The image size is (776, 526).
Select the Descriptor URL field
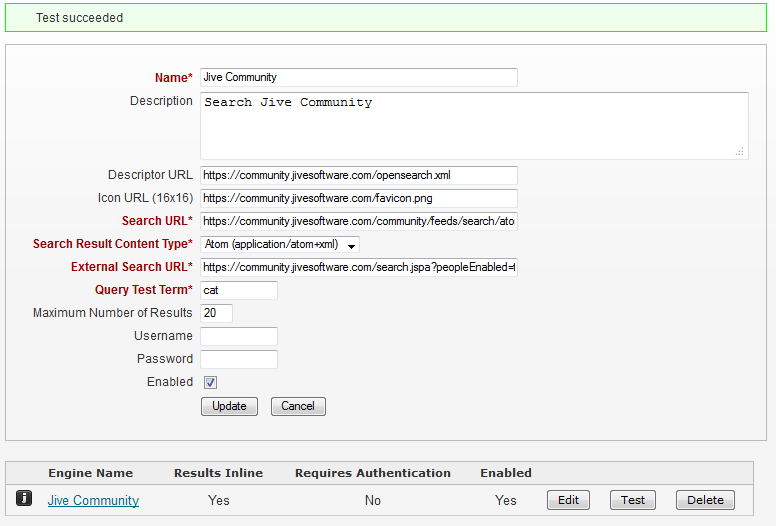point(359,175)
